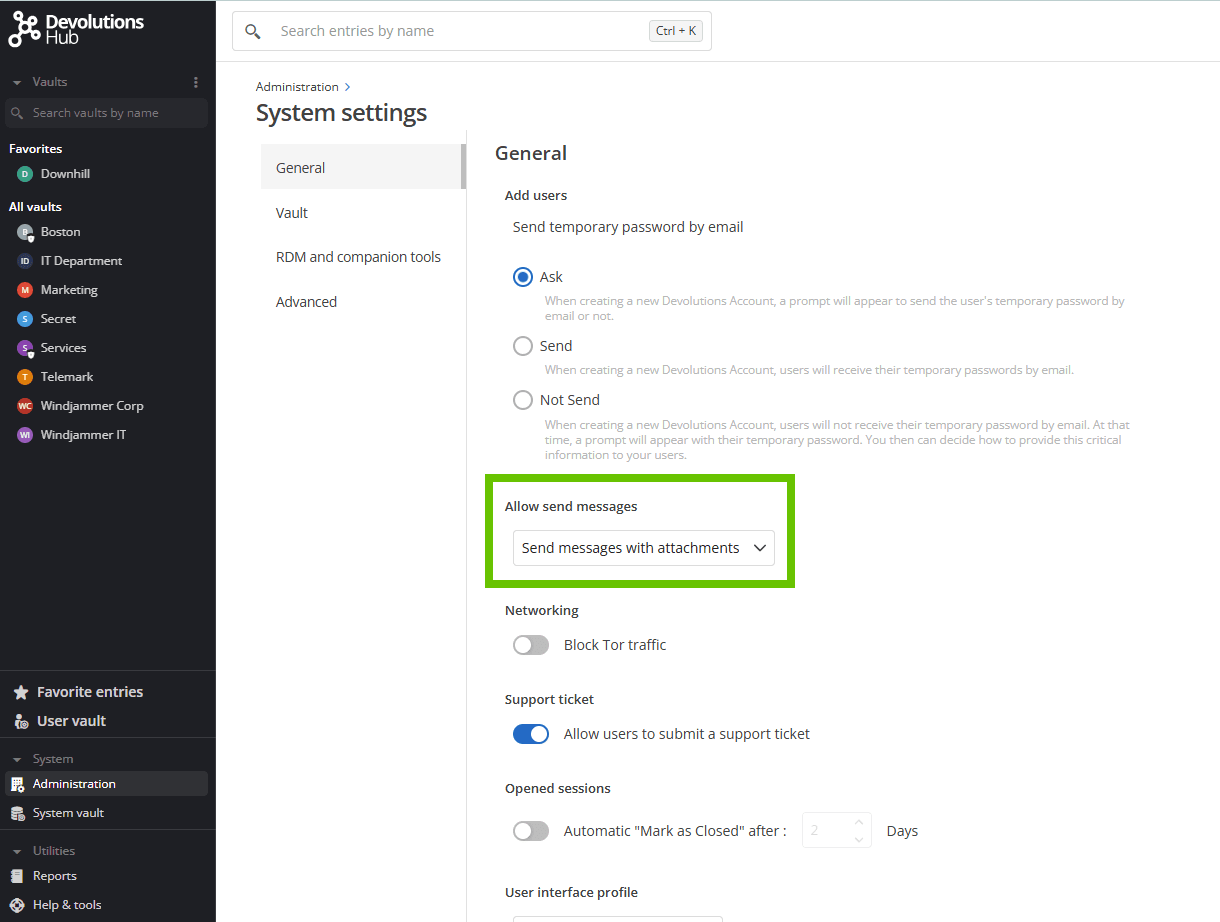Screen dimensions: 1220x922
Task: Open RDM and companion tools settings
Action: [x=358, y=257]
